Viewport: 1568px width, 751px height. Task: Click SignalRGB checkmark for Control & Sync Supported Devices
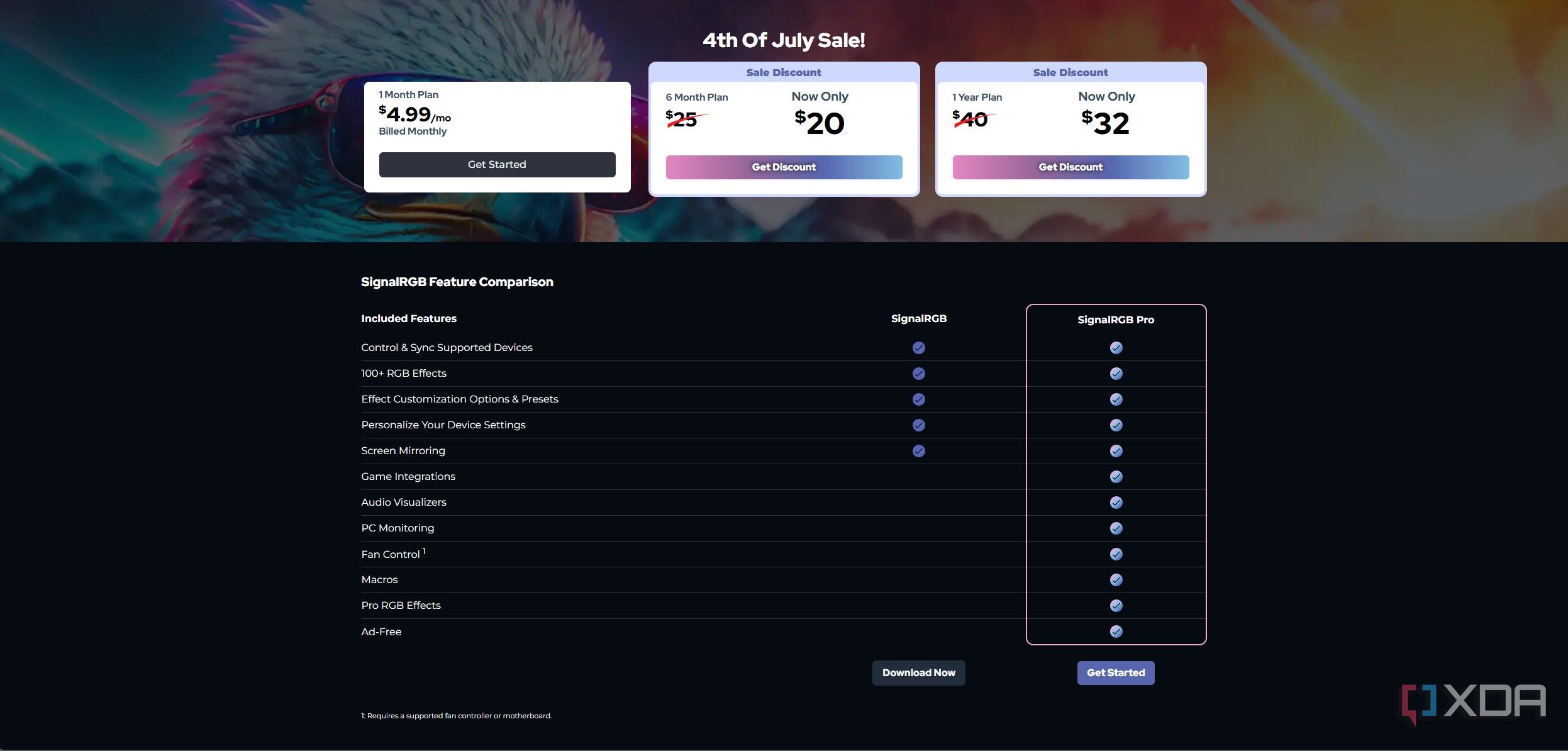click(x=919, y=348)
